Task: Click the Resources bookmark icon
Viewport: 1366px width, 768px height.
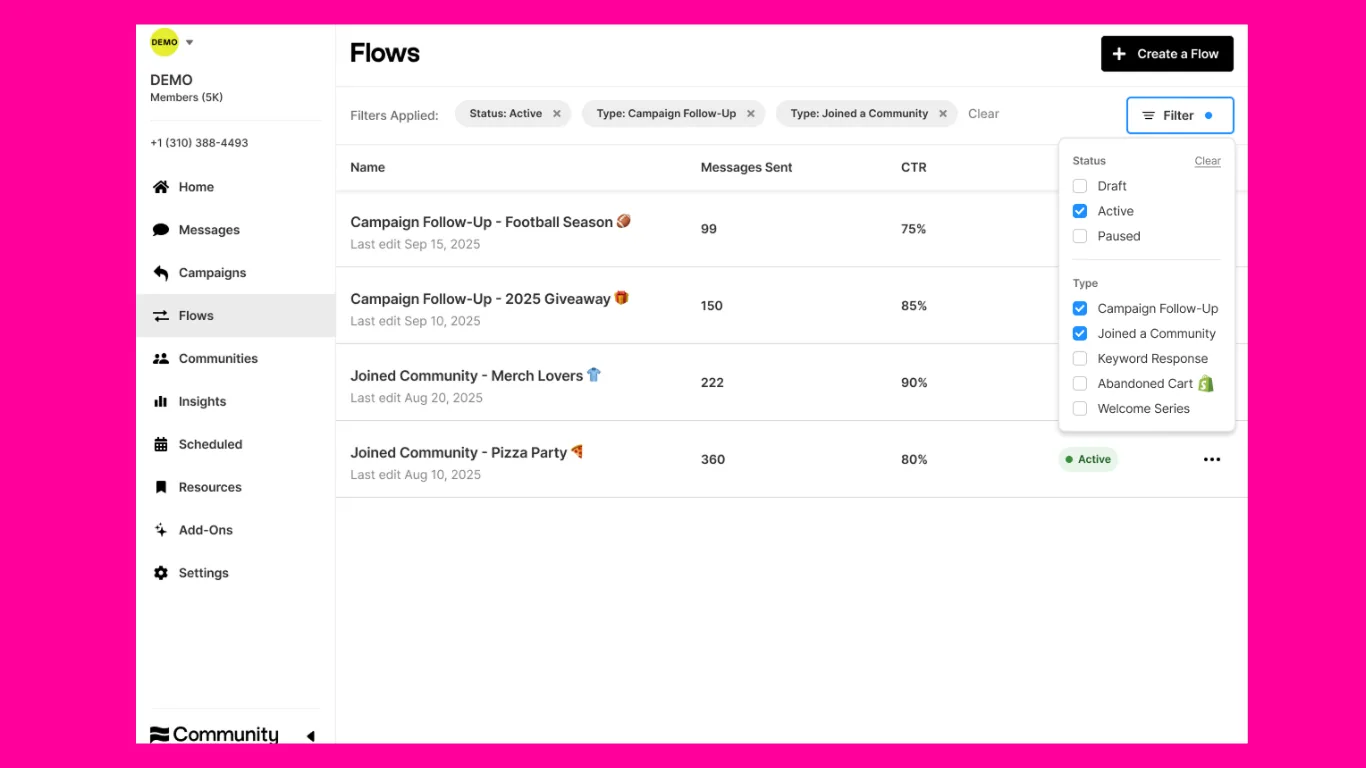Action: tap(160, 488)
